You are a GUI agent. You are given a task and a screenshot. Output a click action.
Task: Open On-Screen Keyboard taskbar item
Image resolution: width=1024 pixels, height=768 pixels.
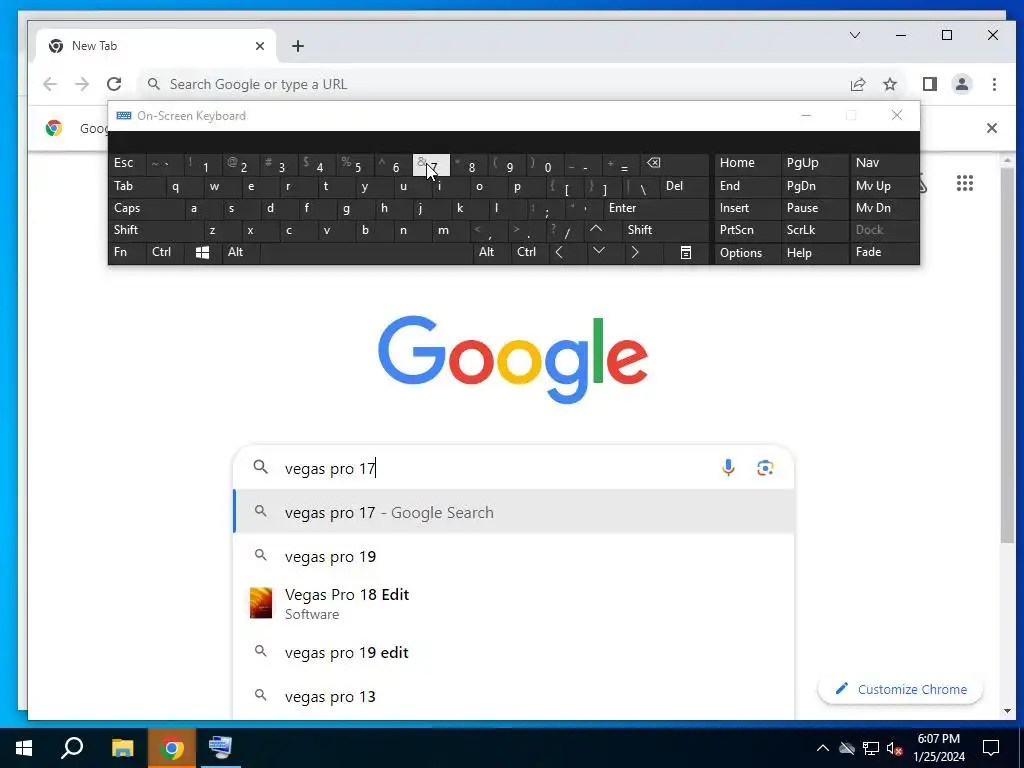[220, 748]
